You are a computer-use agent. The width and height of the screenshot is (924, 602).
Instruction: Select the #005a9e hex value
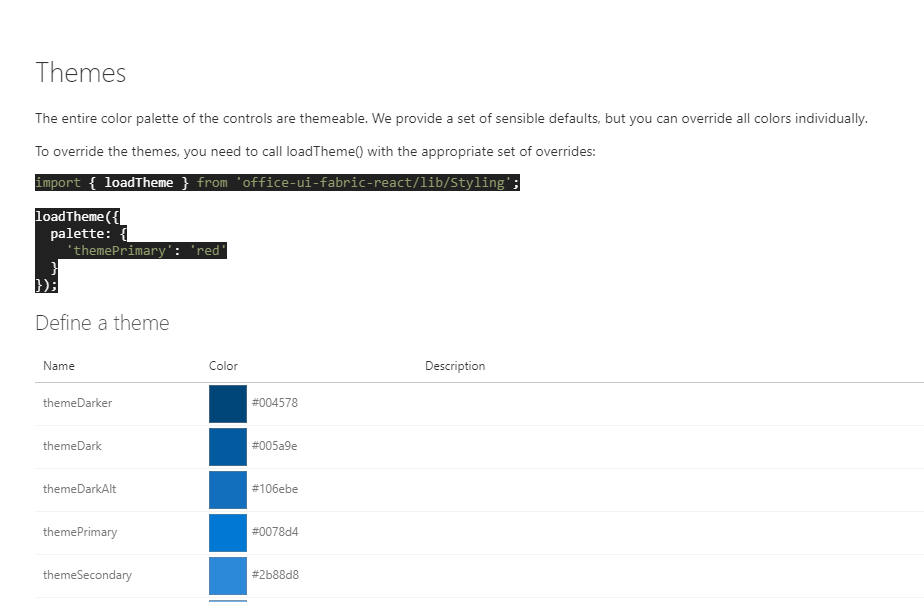coord(275,446)
